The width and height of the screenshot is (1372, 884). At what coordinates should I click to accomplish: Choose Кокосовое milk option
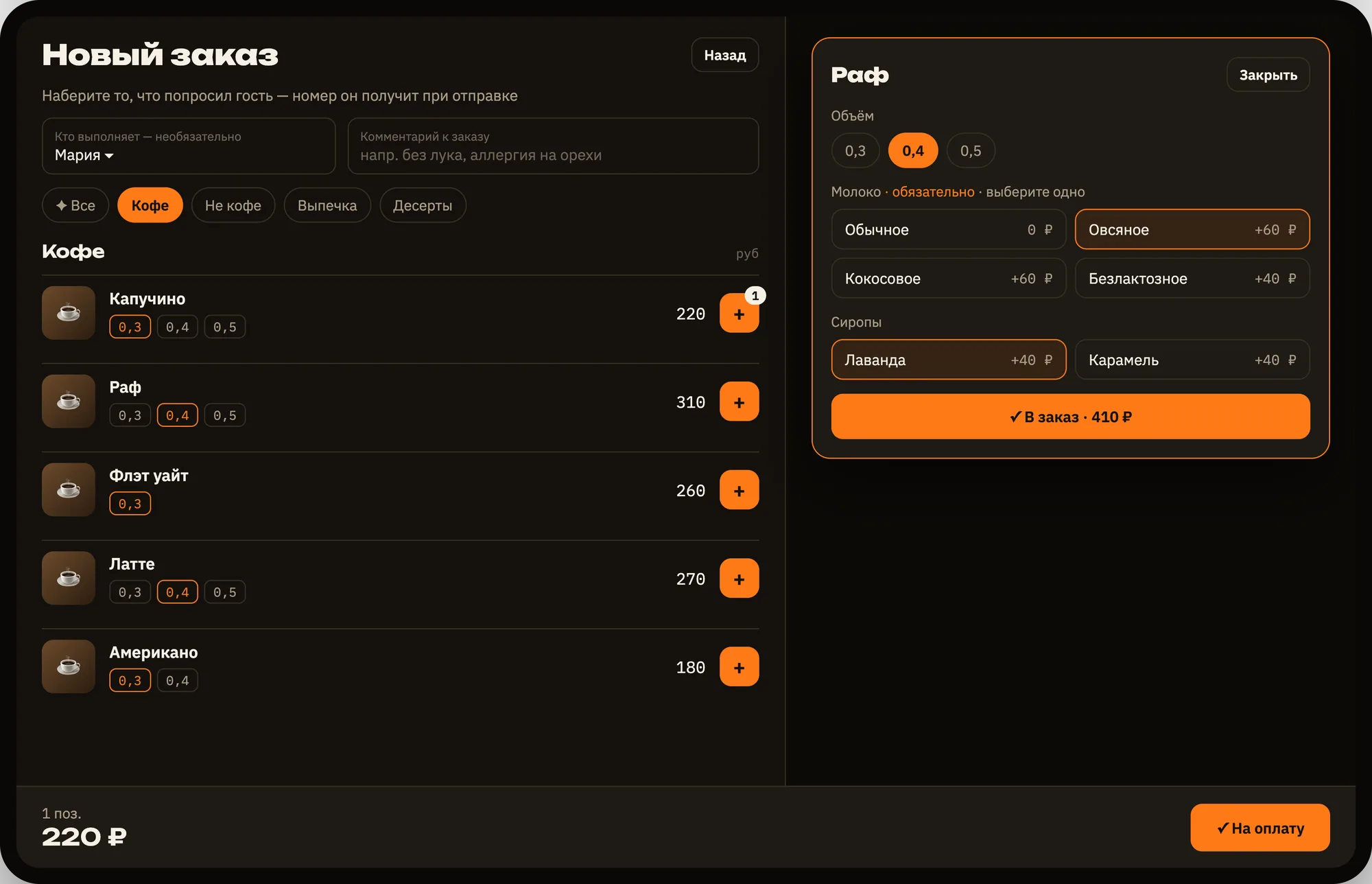948,279
